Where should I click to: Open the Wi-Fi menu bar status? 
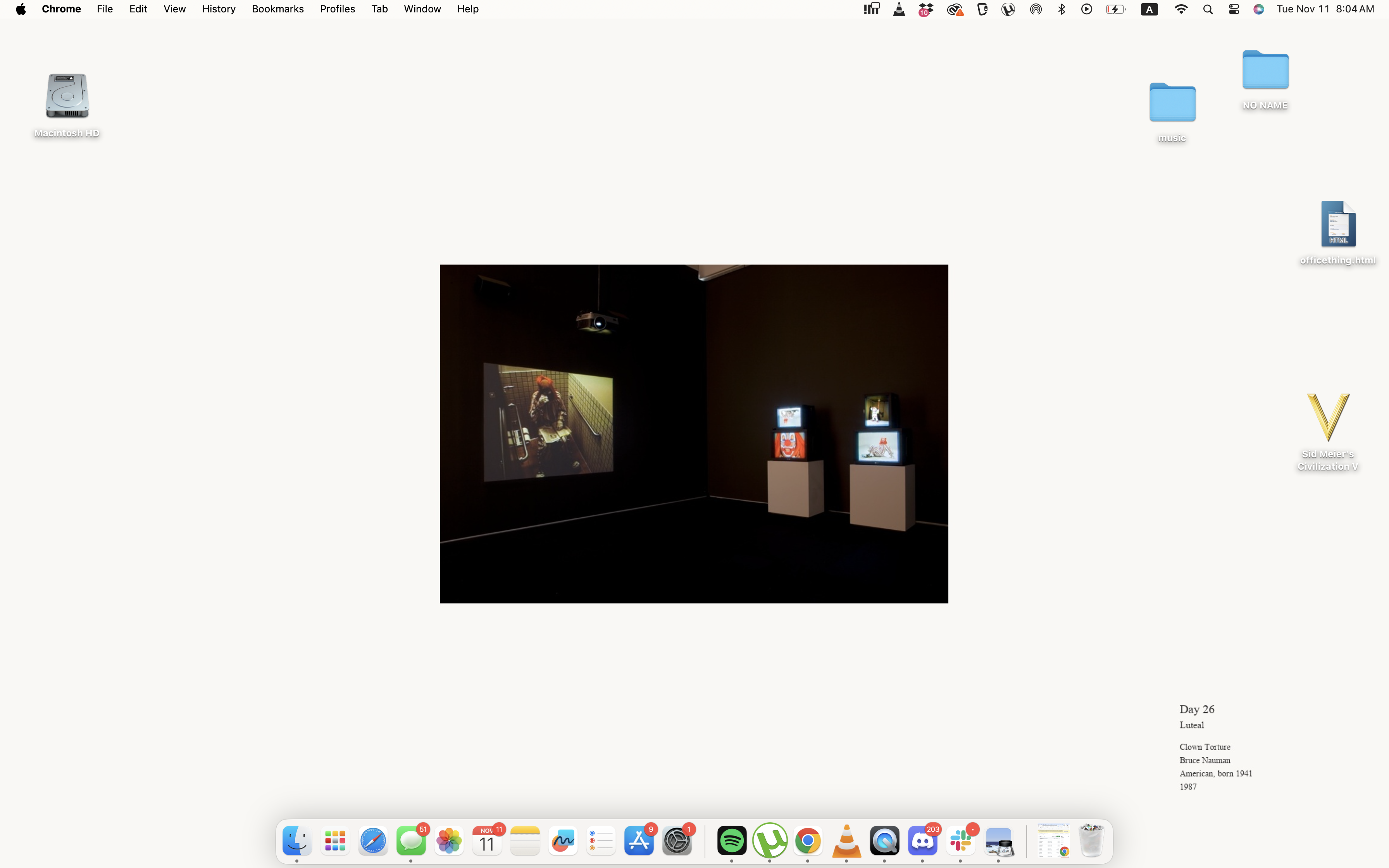coord(1181,9)
